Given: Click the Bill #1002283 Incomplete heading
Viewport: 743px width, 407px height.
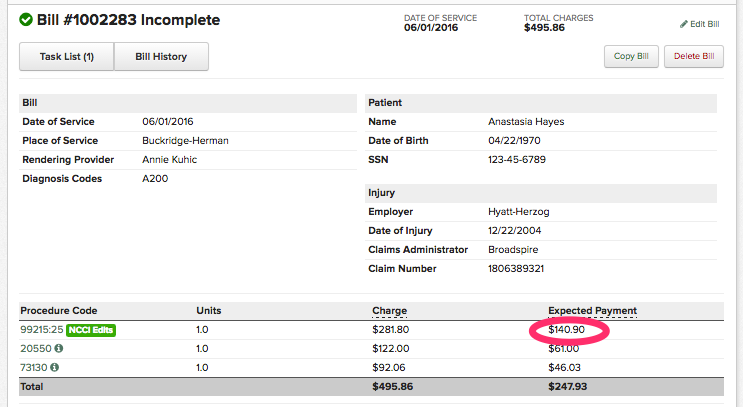Looking at the screenshot, I should tap(128, 20).
